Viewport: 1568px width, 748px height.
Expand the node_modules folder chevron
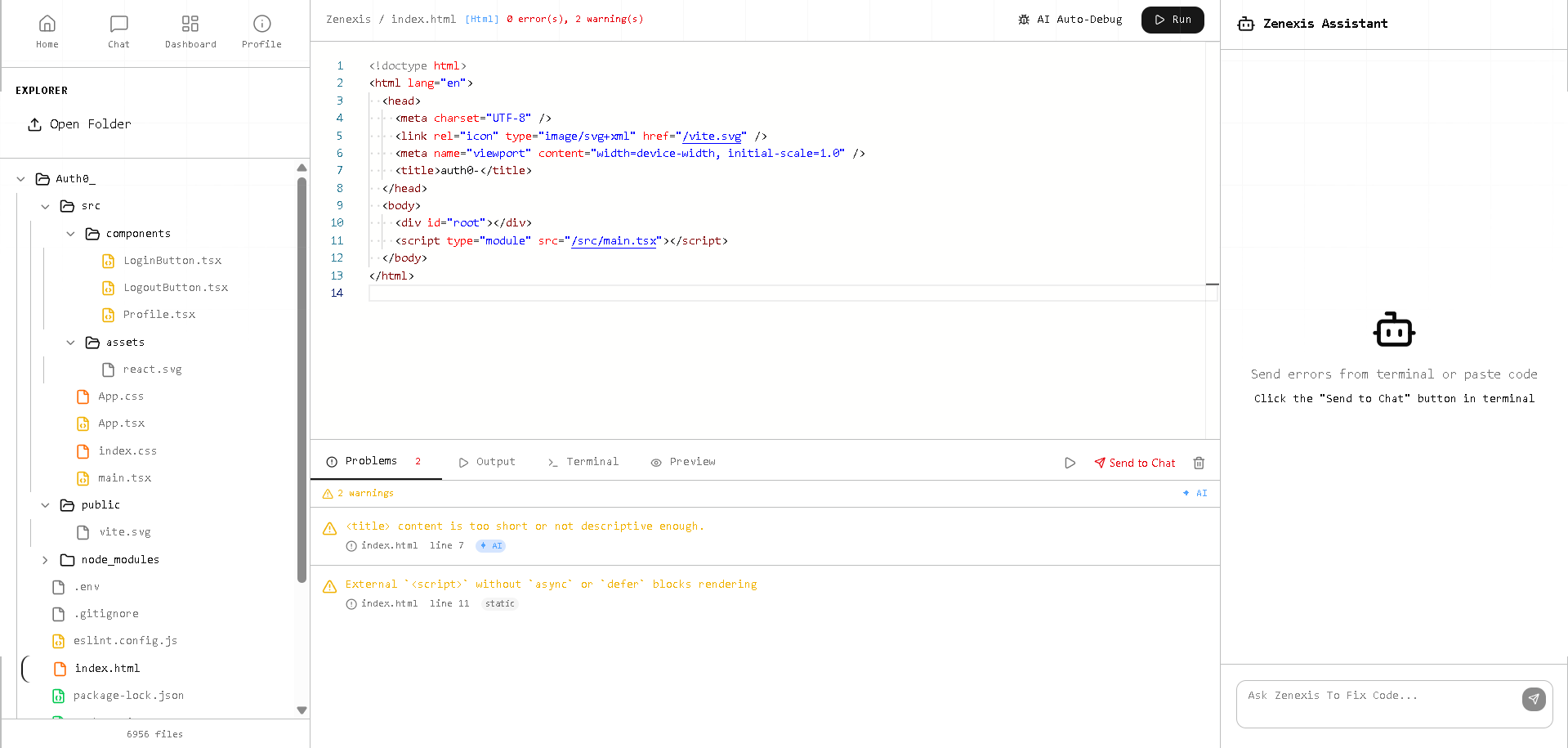(45, 560)
